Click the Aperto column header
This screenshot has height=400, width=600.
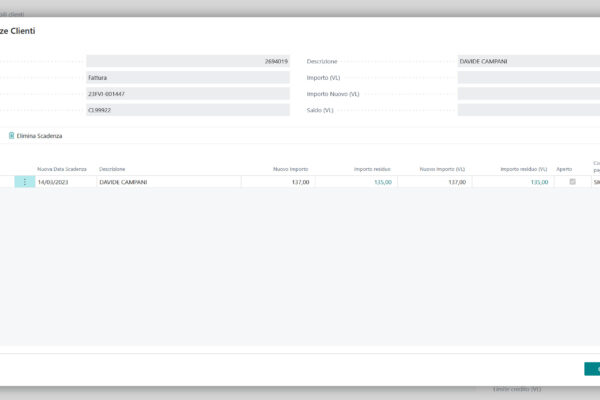click(x=564, y=169)
